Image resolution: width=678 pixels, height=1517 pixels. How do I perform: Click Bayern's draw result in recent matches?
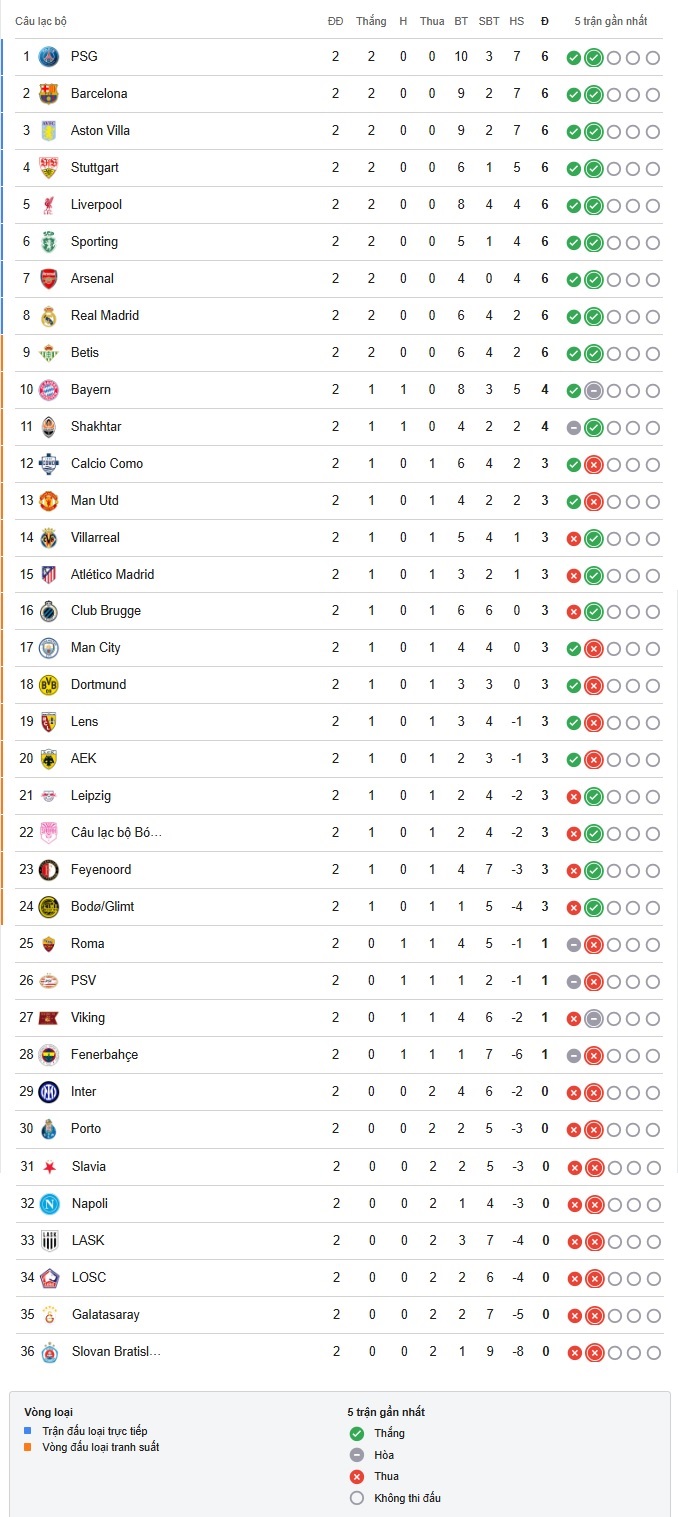click(593, 391)
